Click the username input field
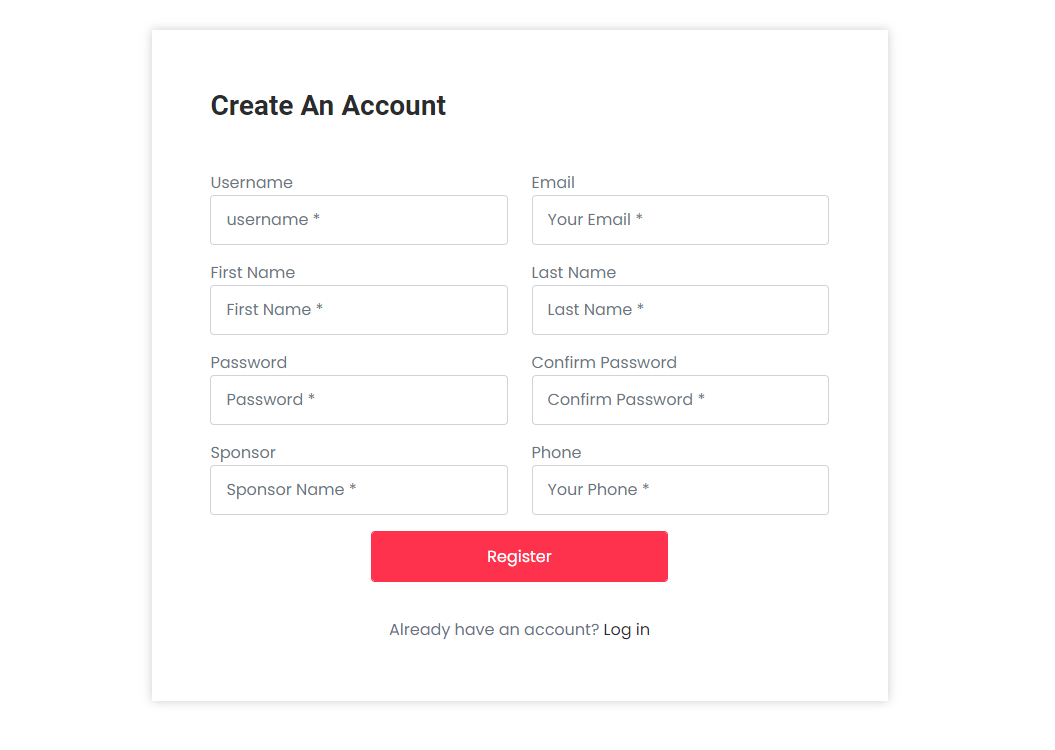This screenshot has width=1055, height=750. (358, 220)
